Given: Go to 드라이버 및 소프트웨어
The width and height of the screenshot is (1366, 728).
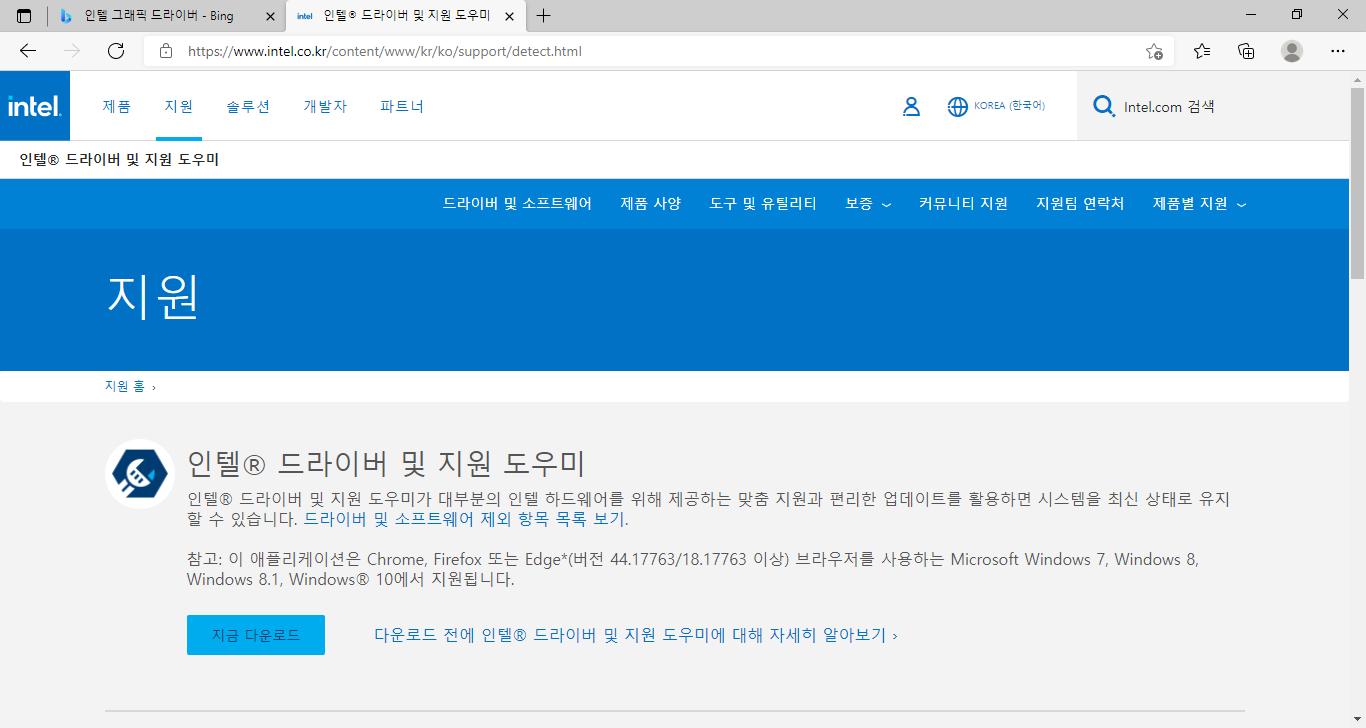Looking at the screenshot, I should coord(518,204).
